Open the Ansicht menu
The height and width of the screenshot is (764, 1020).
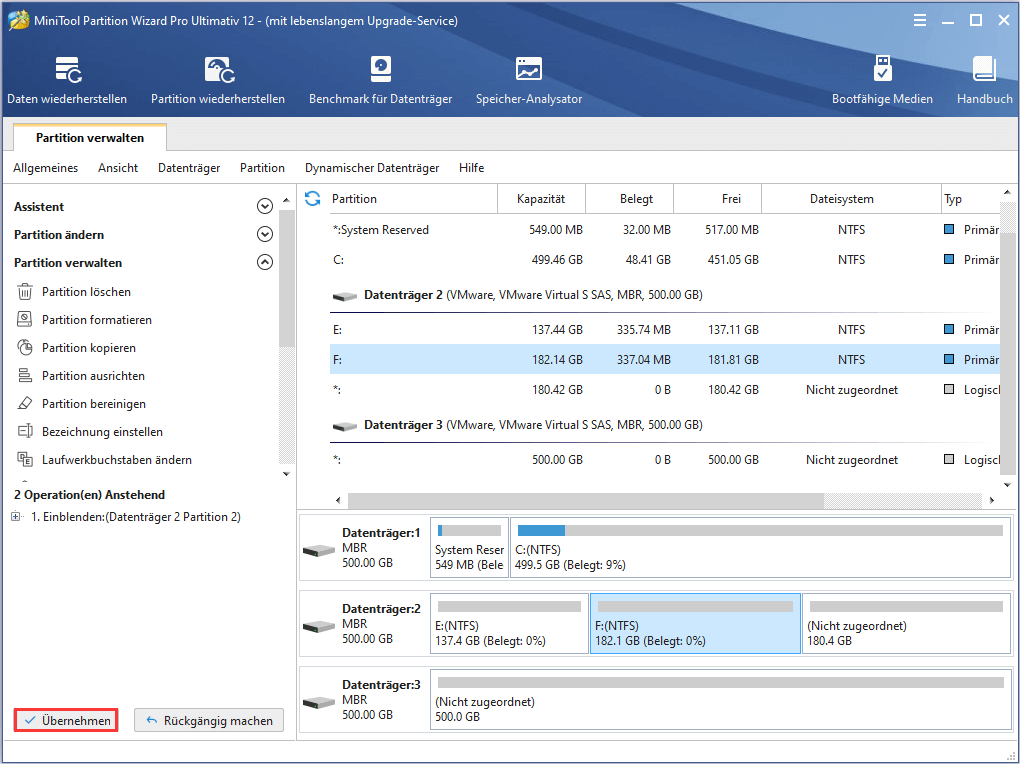(118, 168)
